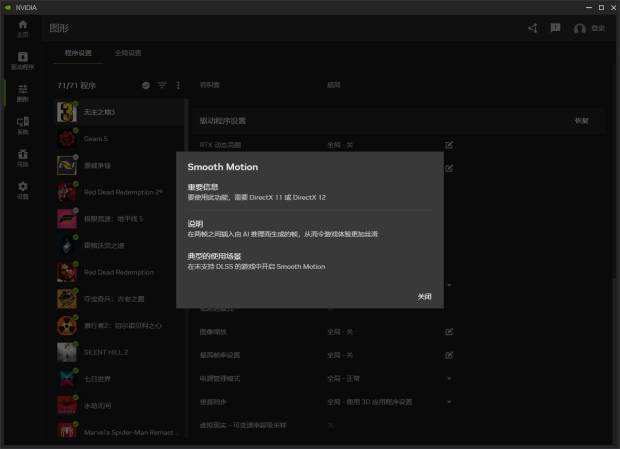Viewport: 620px width, 449px height.
Task: Click the 图形 page title
Action: 59,28
